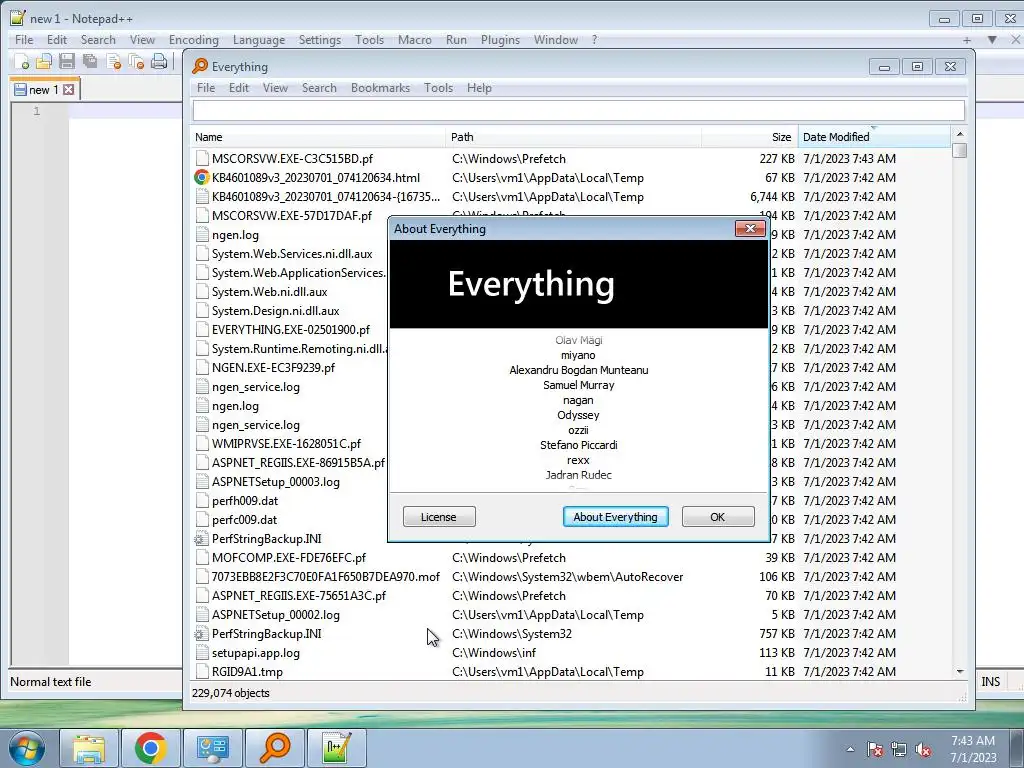Click the network tray icon
Viewport: 1024px width, 768px height.
tap(899, 750)
